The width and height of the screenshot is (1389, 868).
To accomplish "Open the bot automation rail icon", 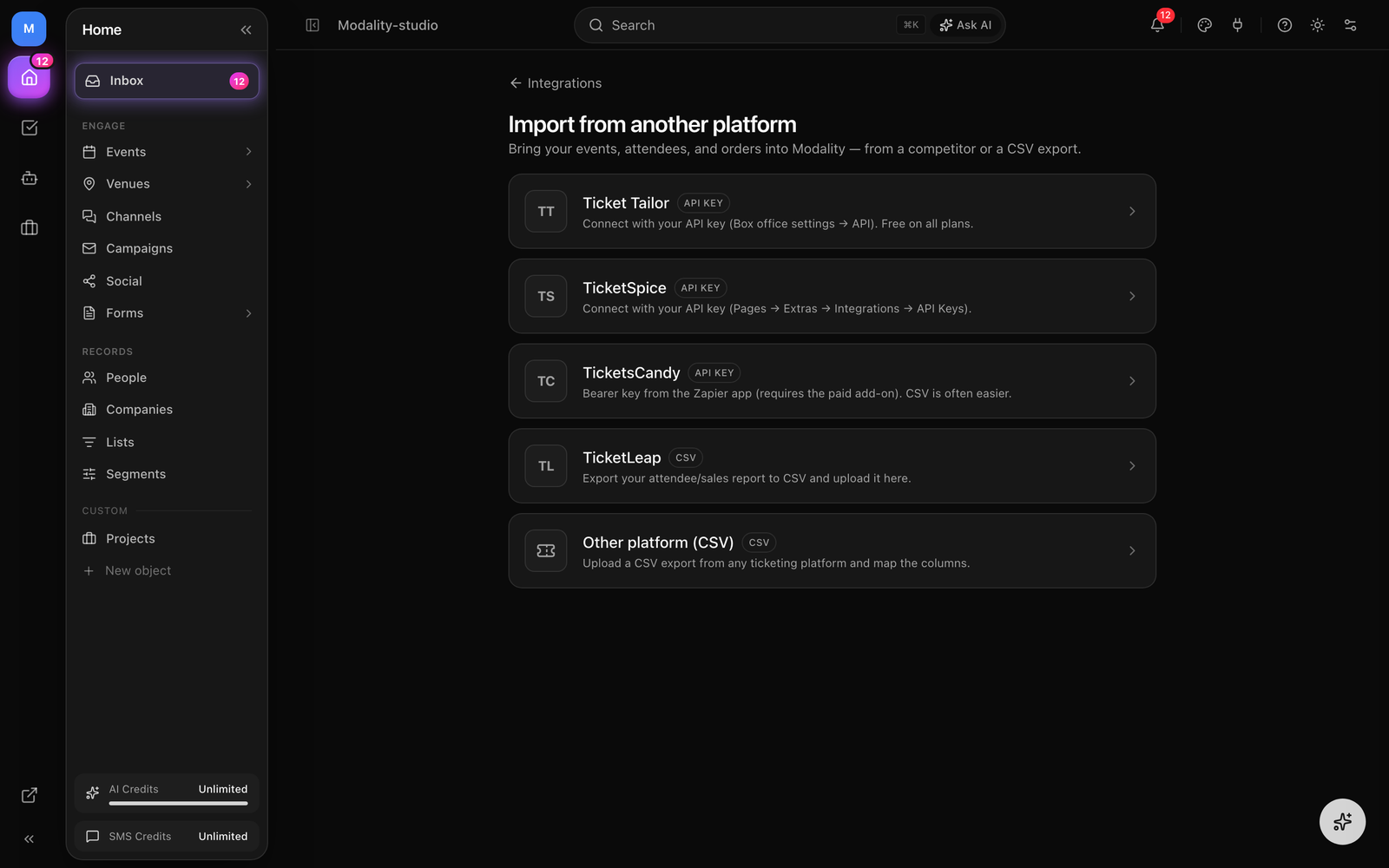I will 29,178.
